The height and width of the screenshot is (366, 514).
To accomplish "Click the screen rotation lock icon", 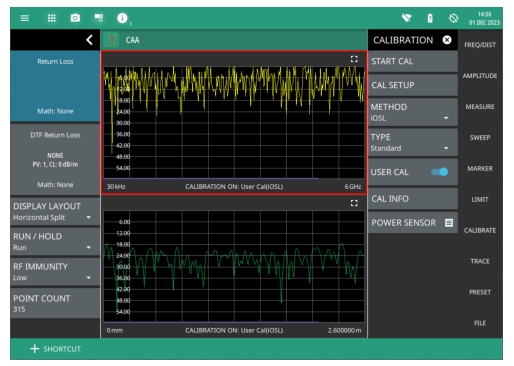I will point(453,18).
